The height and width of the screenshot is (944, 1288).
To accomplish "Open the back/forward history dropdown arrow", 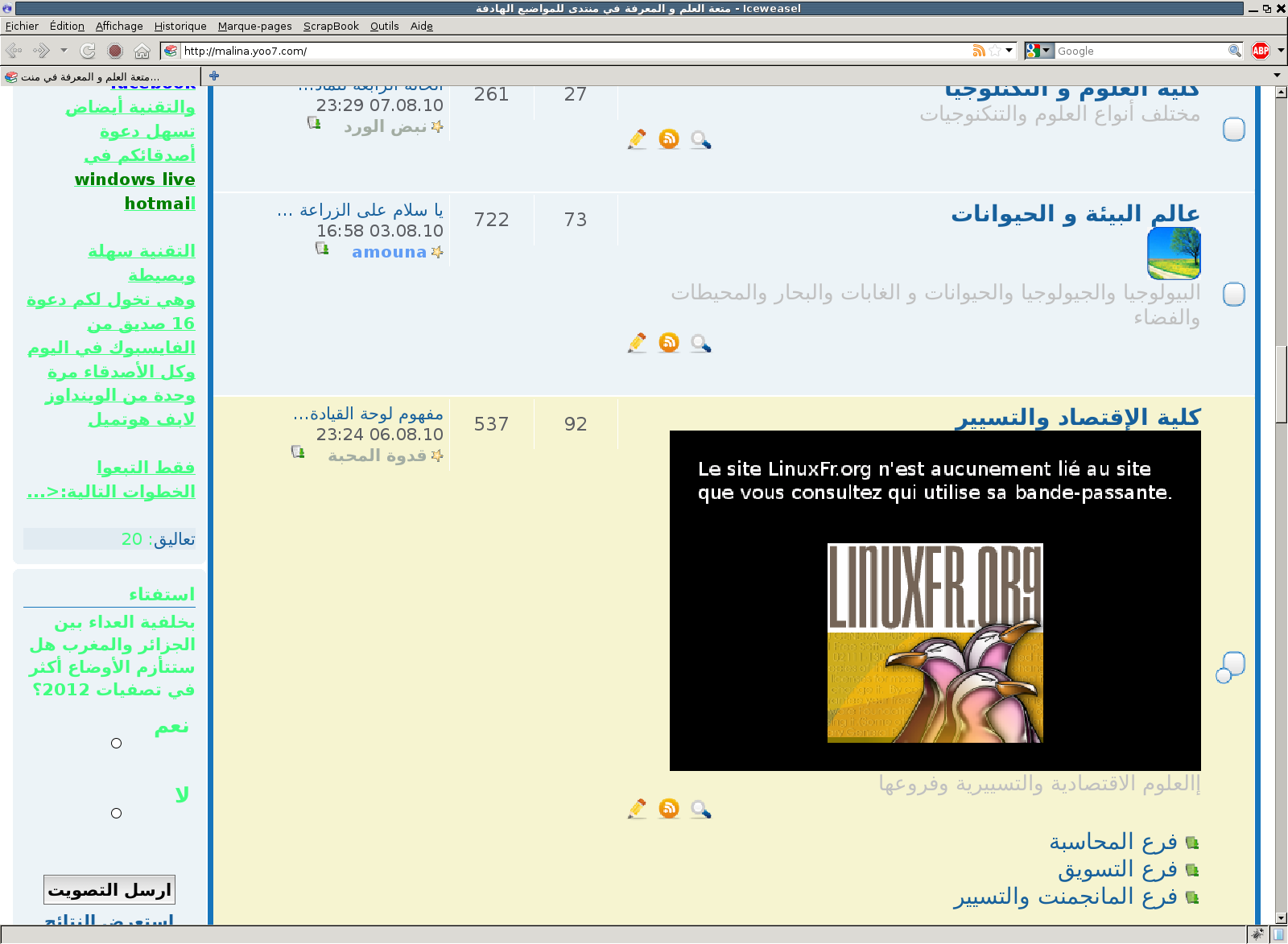I will click(64, 52).
